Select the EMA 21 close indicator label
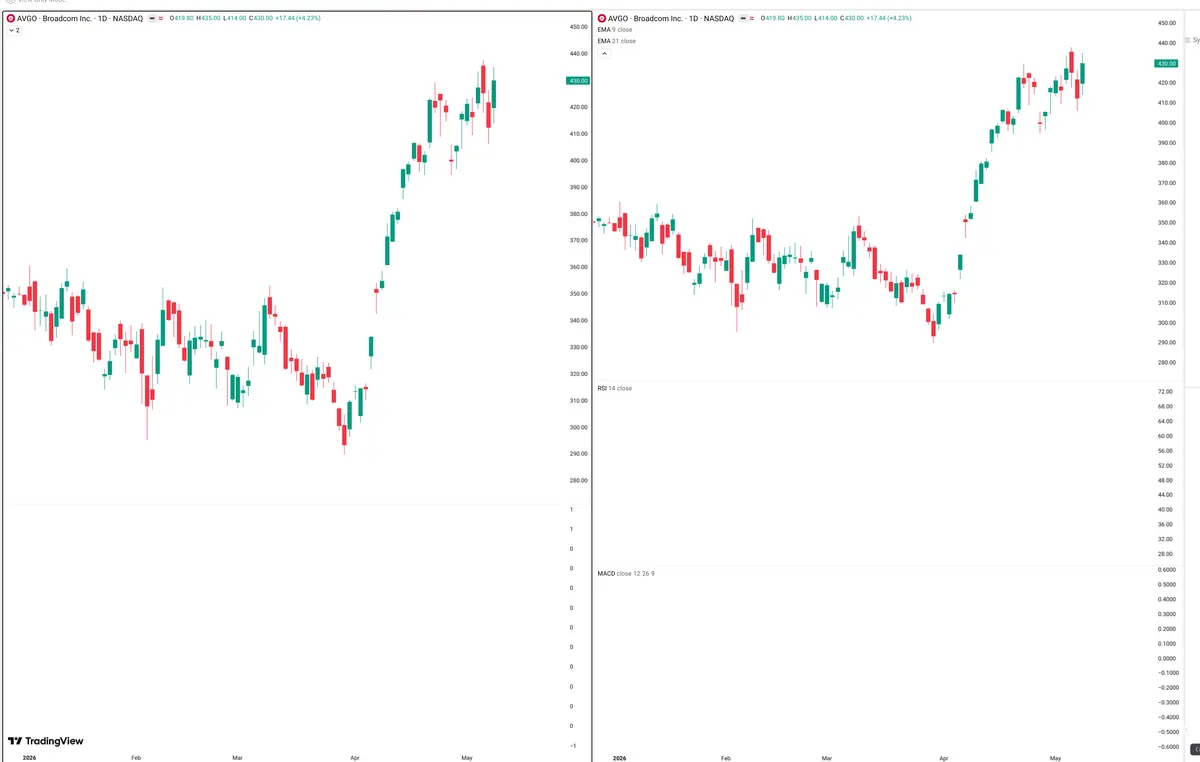Screen dimensions: 1200x762 [x=616, y=41]
